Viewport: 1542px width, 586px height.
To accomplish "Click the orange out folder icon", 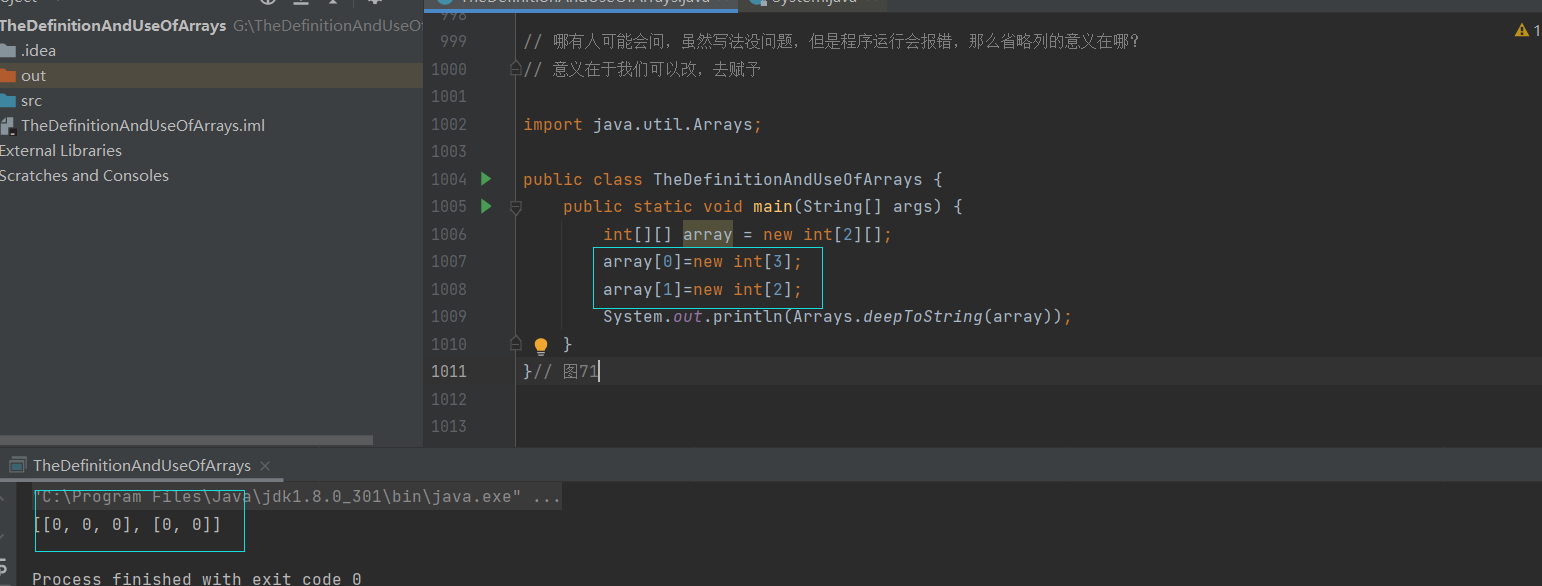I will click(x=7, y=76).
